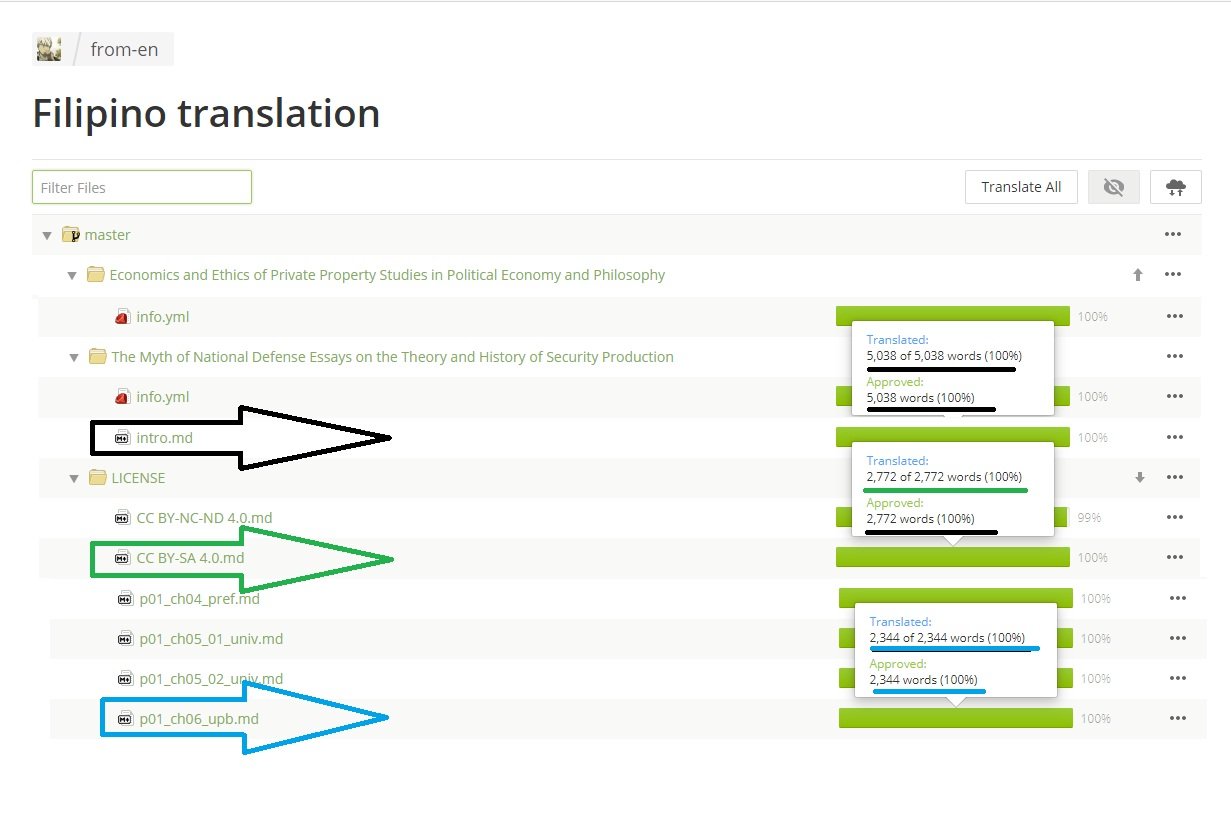Open the three-dots menu for master branch
The height and width of the screenshot is (814, 1231).
[x=1173, y=235]
